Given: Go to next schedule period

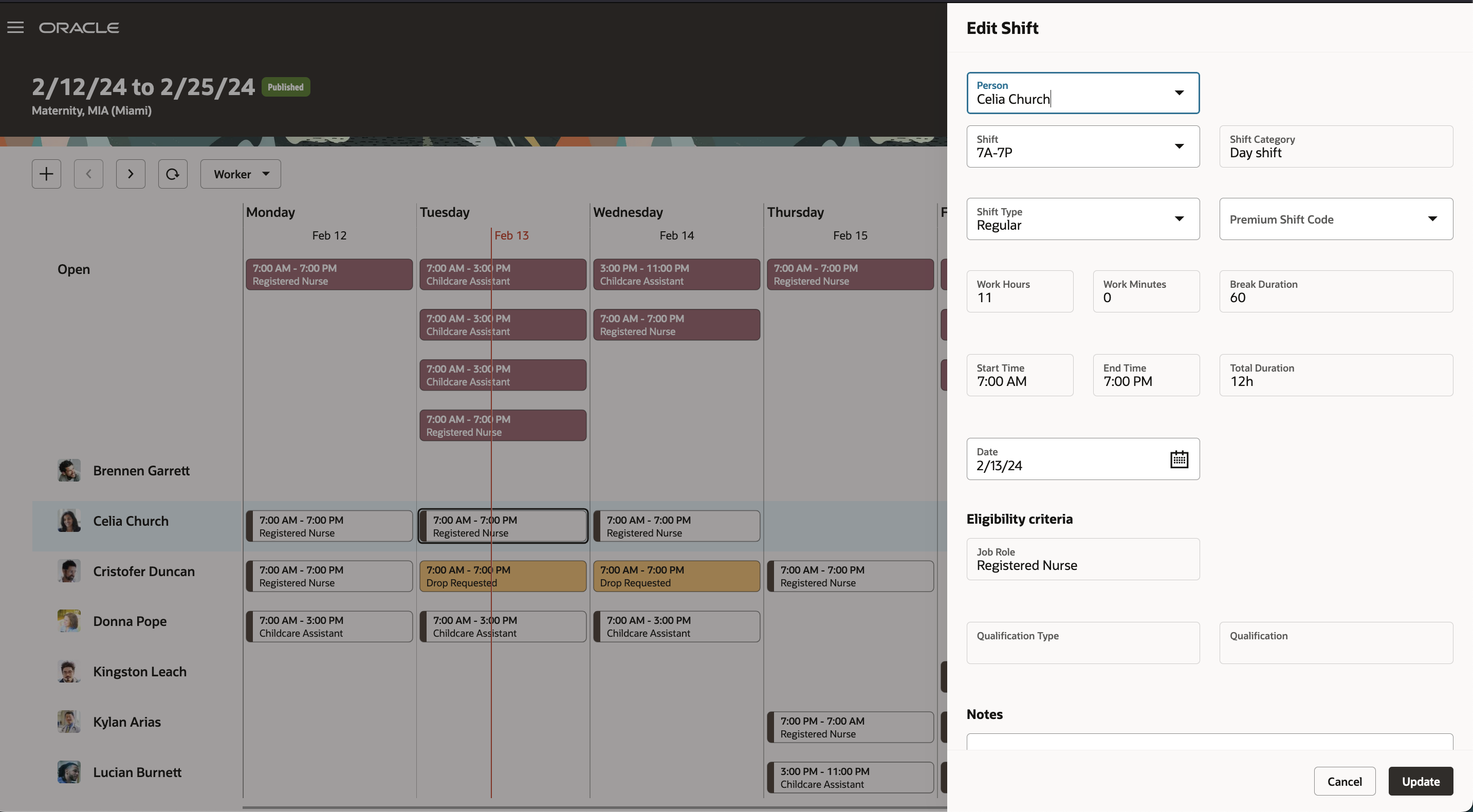Looking at the screenshot, I should click(x=131, y=174).
